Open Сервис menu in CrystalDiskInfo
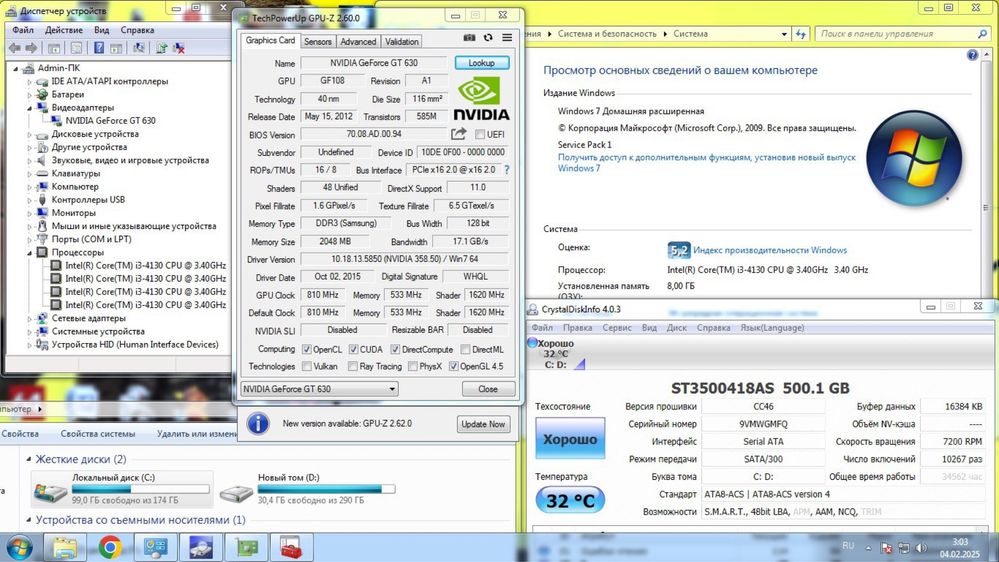999x562 pixels. point(617,328)
